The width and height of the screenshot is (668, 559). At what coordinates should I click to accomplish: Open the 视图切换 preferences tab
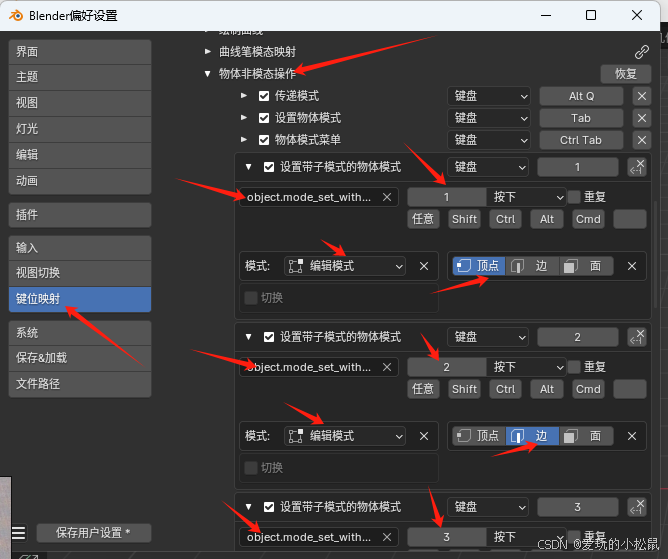80,273
